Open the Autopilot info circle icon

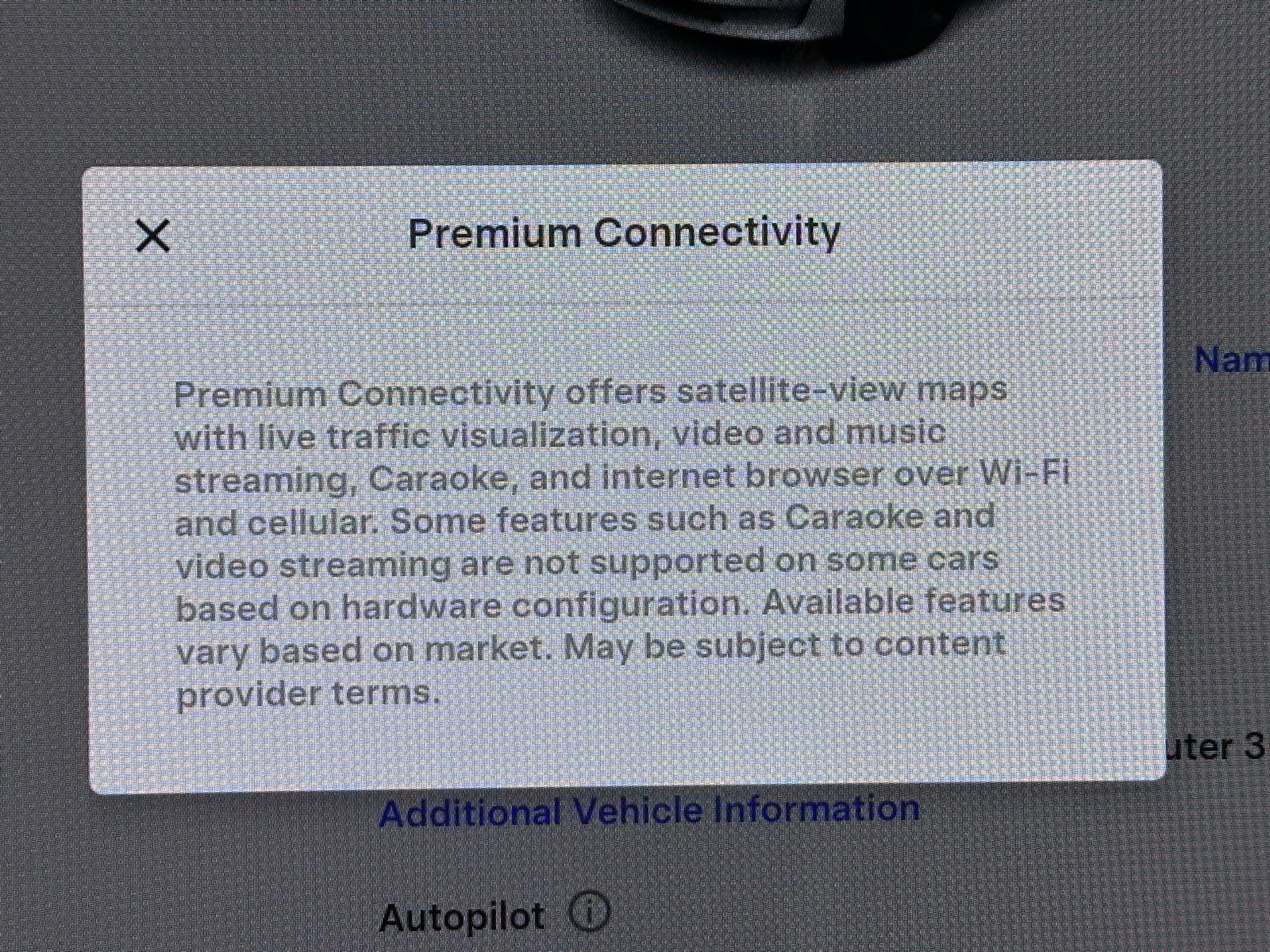tap(589, 913)
